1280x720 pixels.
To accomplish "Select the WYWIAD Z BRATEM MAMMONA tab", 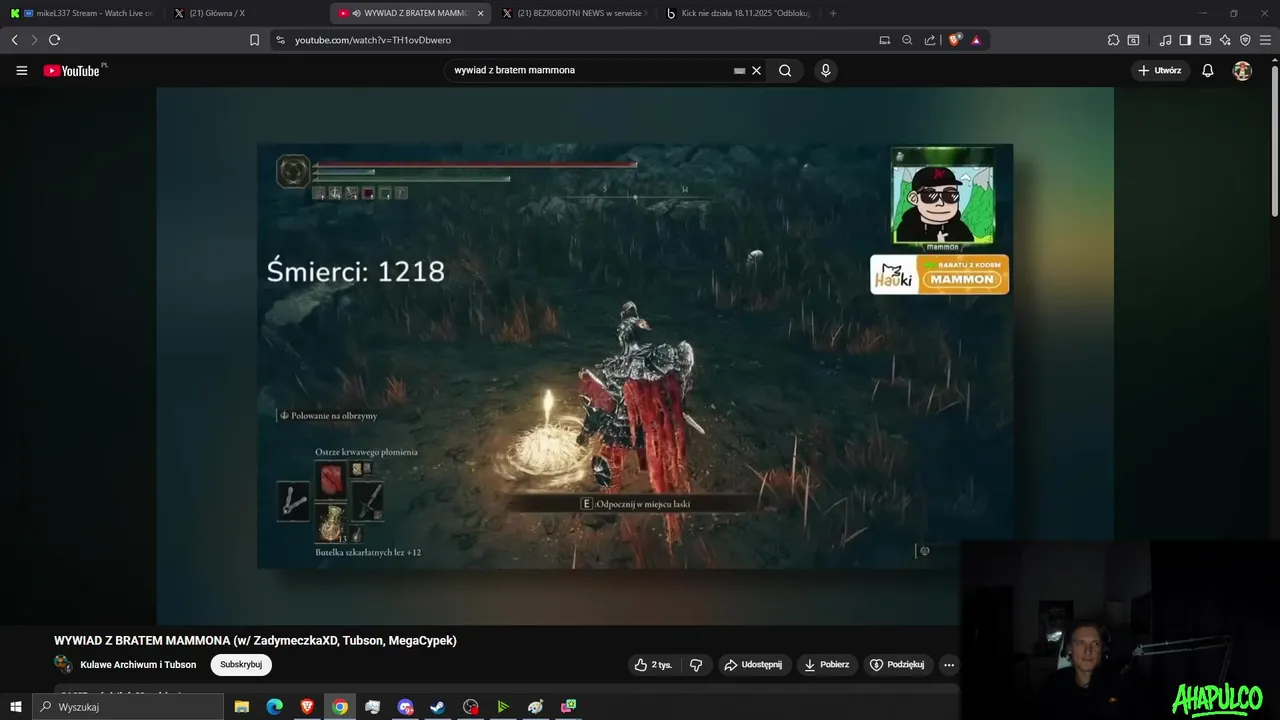I will [x=410, y=13].
